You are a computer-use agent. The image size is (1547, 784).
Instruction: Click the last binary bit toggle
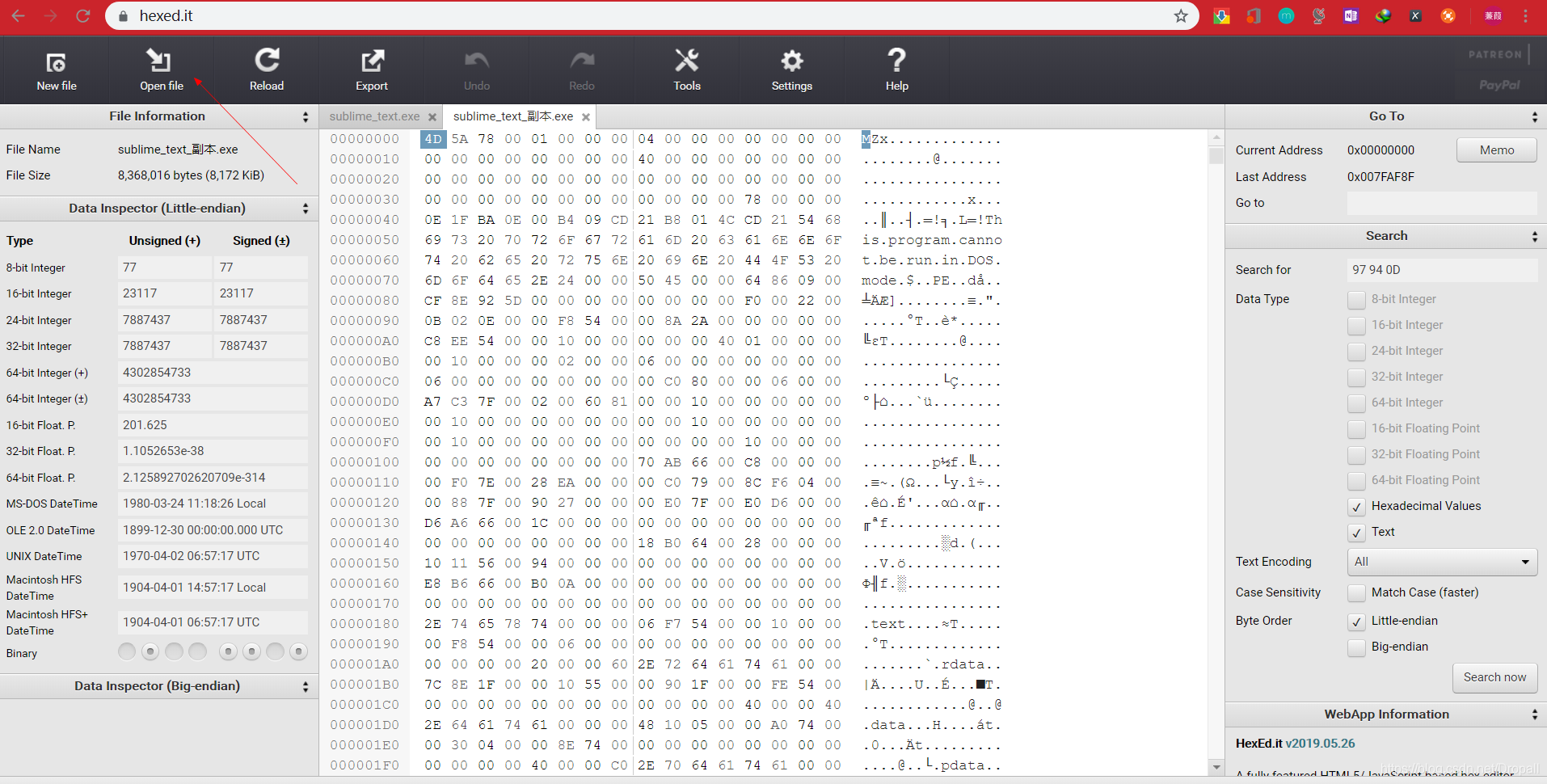tap(298, 651)
